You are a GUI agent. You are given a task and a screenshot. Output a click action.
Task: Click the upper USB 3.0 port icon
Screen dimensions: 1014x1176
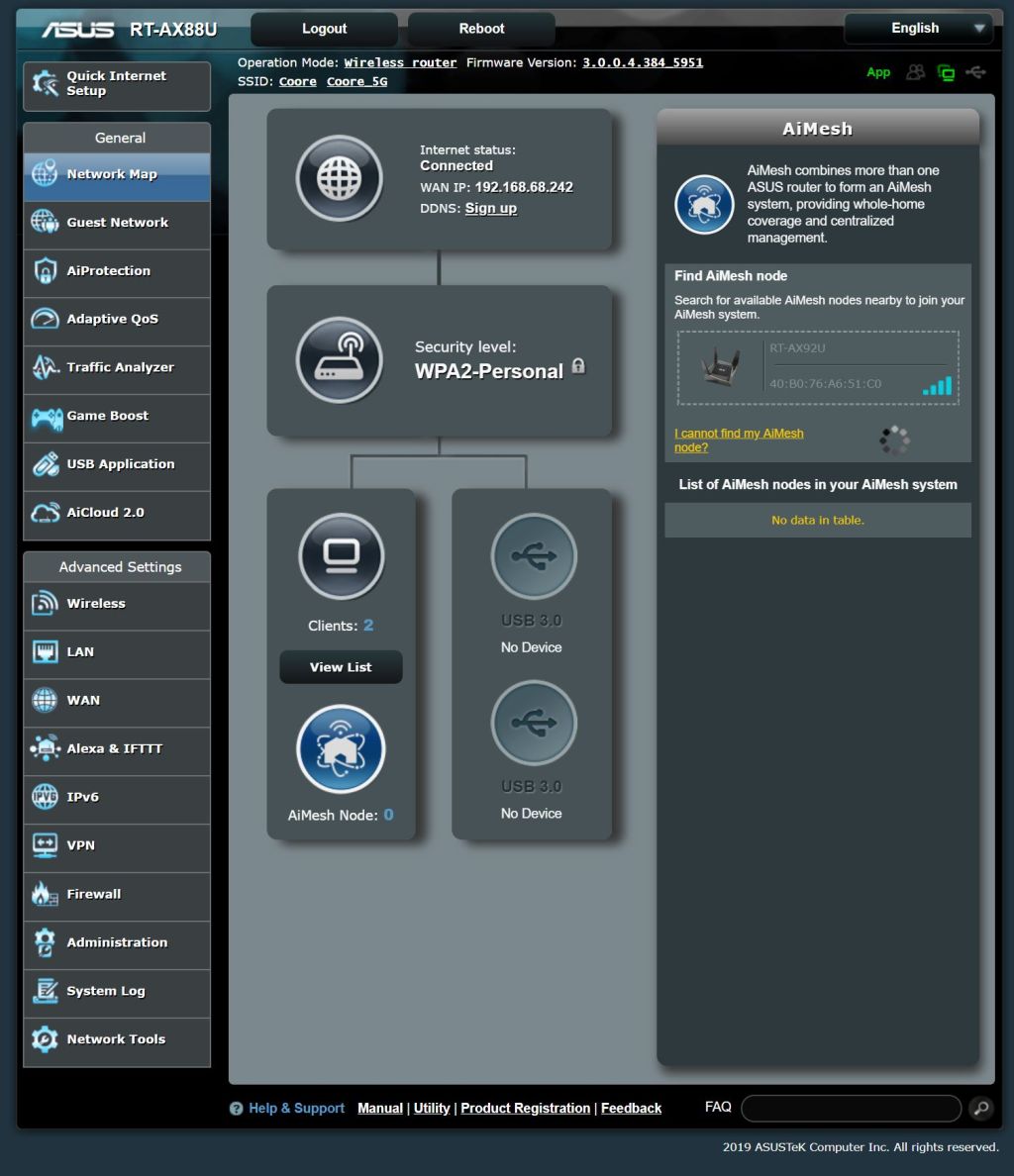(534, 556)
